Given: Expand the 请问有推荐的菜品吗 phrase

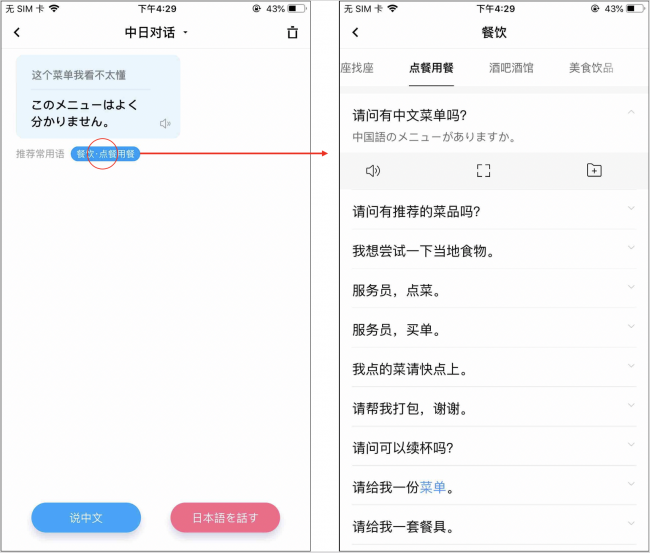Looking at the screenshot, I should 630,210.
